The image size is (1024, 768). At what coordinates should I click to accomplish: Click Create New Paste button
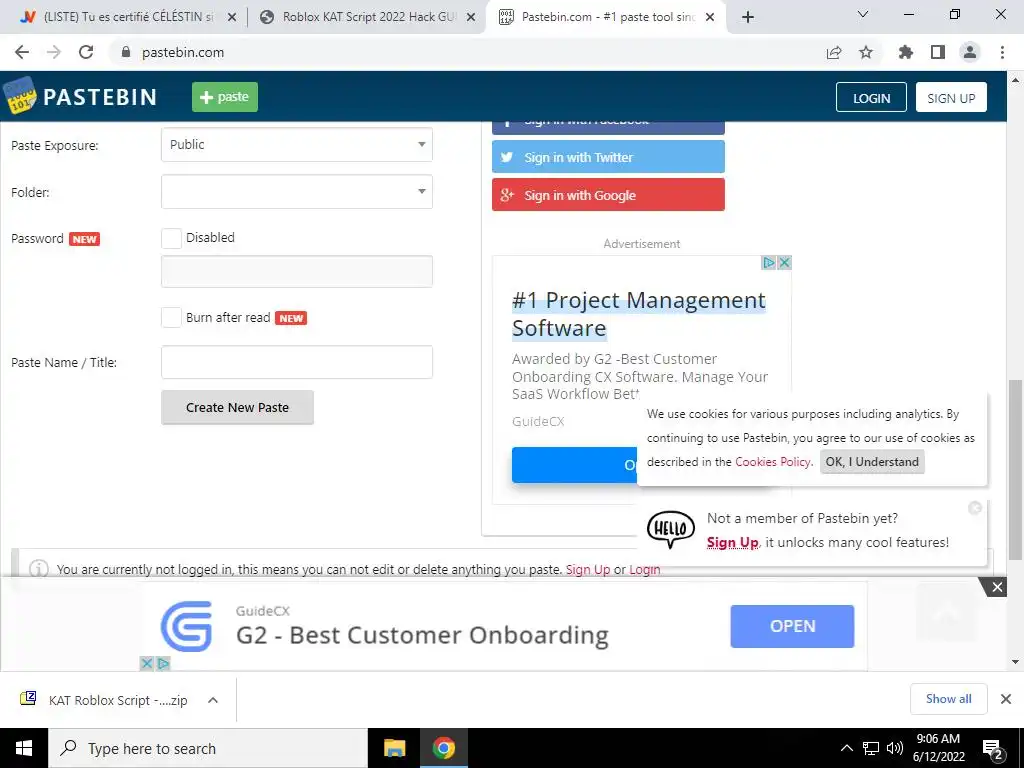[x=237, y=408]
